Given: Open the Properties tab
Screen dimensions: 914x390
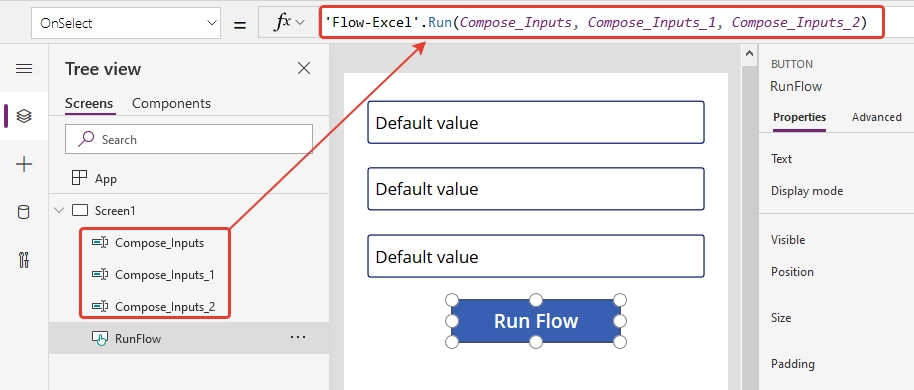Looking at the screenshot, I should pyautogui.click(x=799, y=117).
